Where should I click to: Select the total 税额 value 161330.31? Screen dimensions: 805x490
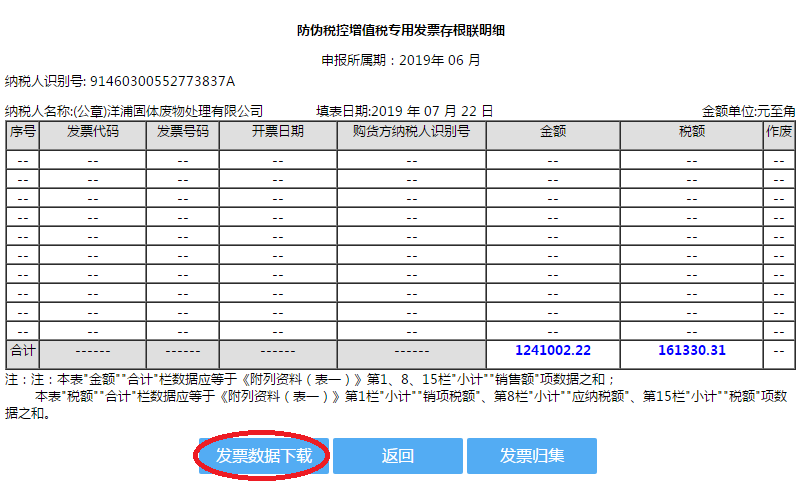coord(692,350)
